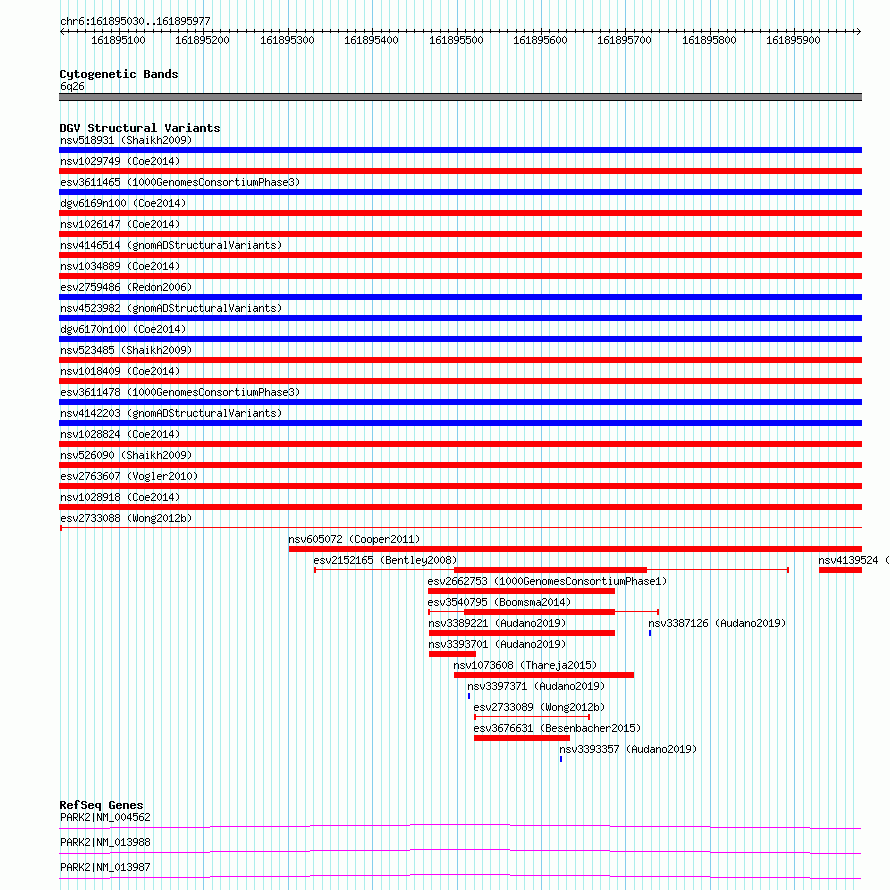Open esv2152165 (Bentley2008) label

(385, 560)
